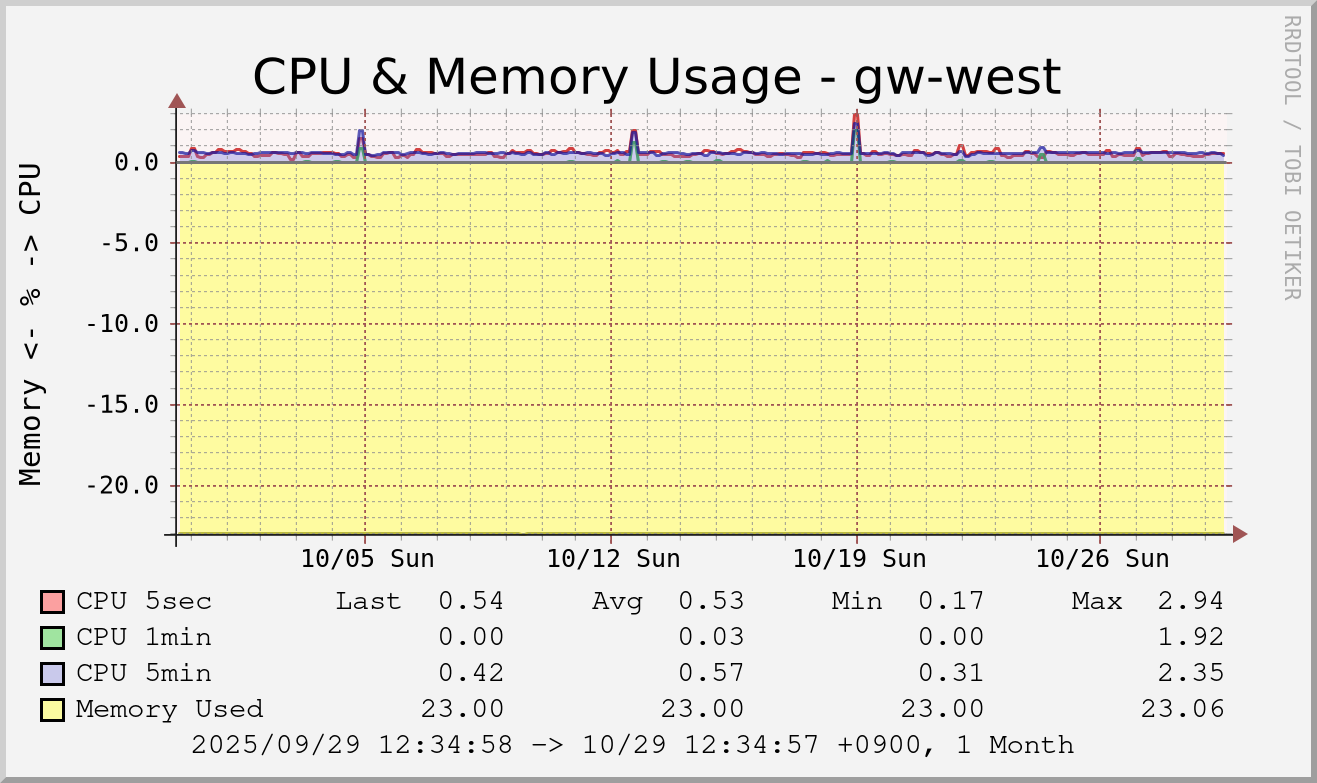1317x783 pixels.
Task: Click the Memory Used max value 23.06
Action: pos(1182,710)
